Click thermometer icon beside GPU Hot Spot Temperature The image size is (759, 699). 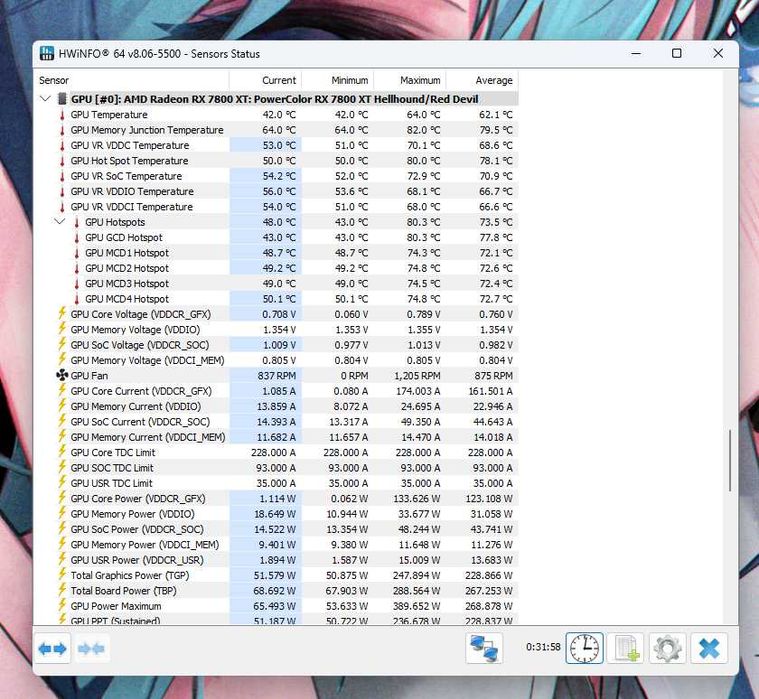click(x=62, y=161)
